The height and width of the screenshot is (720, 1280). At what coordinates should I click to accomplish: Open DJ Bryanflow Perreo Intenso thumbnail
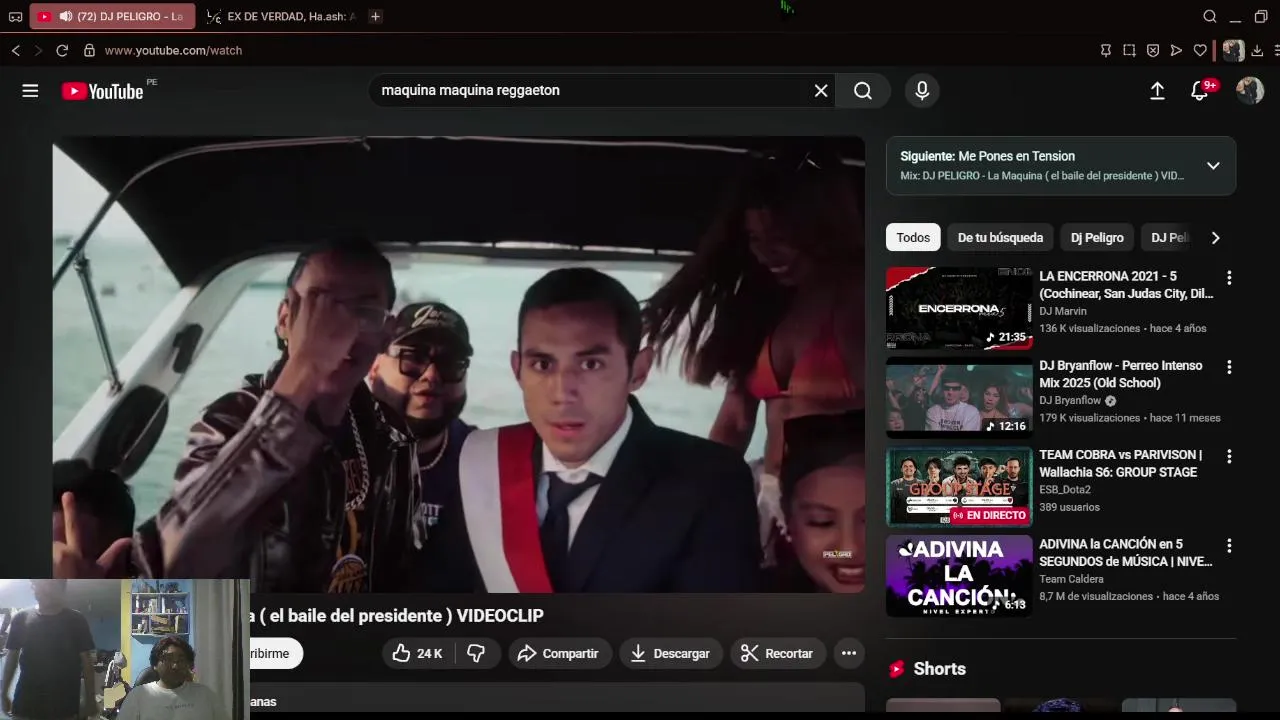959,397
